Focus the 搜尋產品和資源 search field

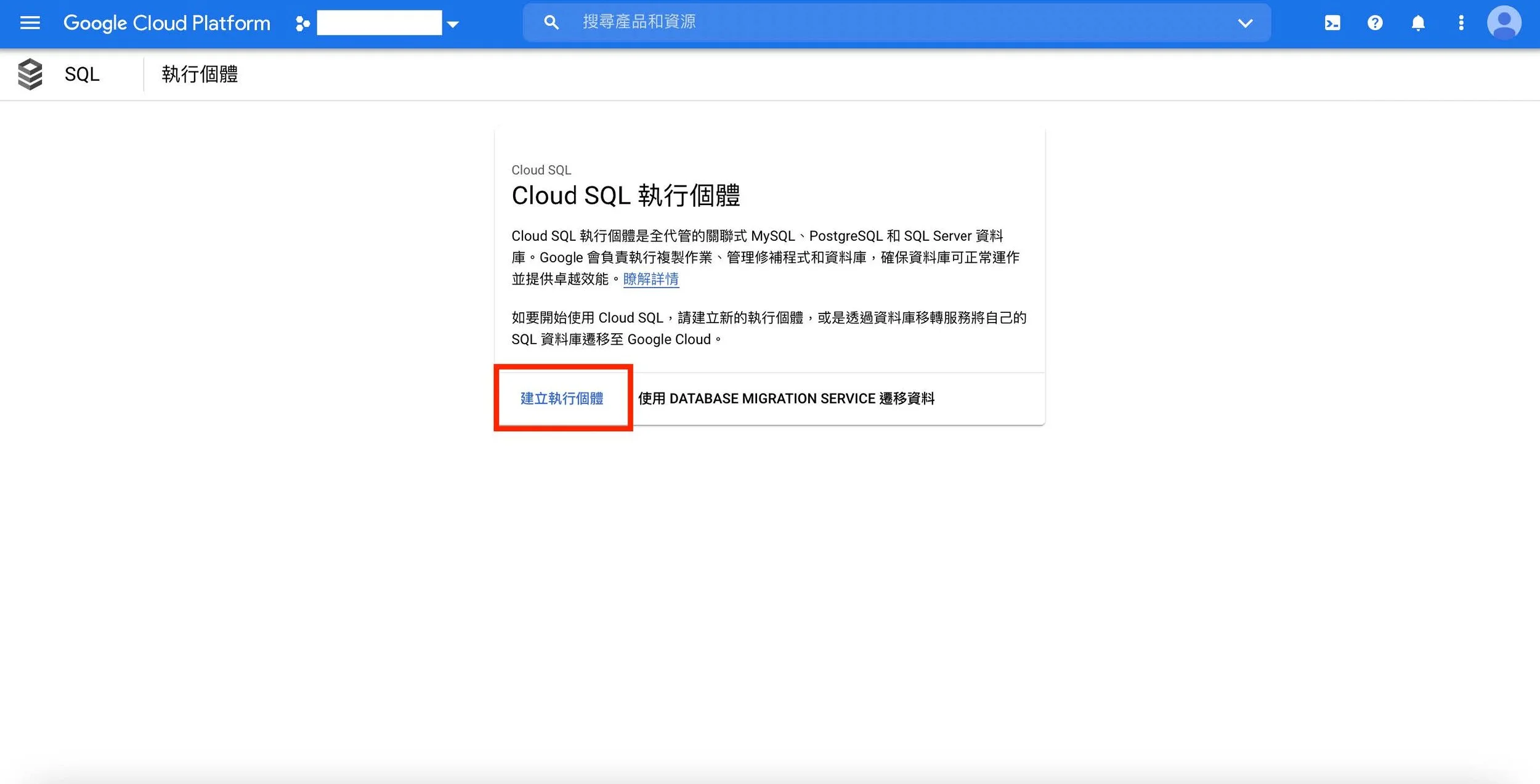point(862,22)
